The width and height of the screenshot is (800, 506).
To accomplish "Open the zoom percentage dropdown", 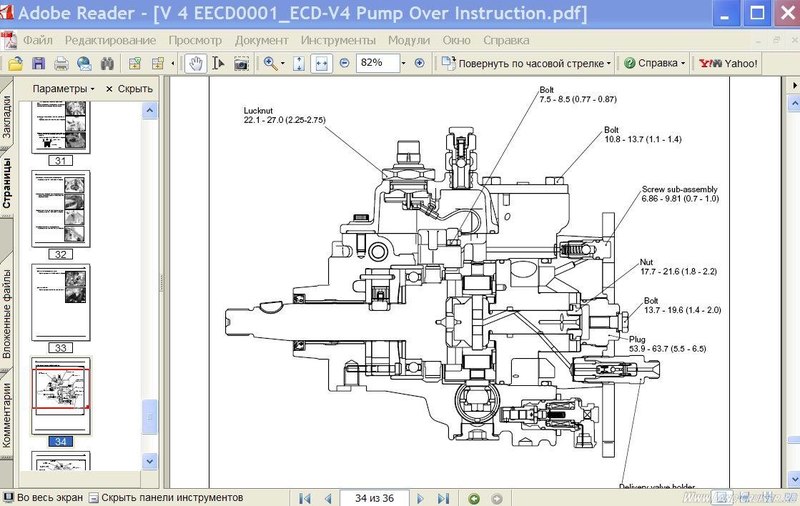I will [x=404, y=63].
